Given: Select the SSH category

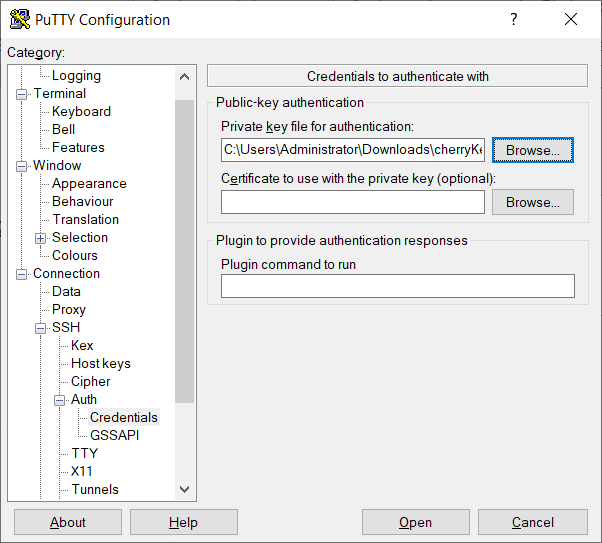Looking at the screenshot, I should [x=66, y=328].
